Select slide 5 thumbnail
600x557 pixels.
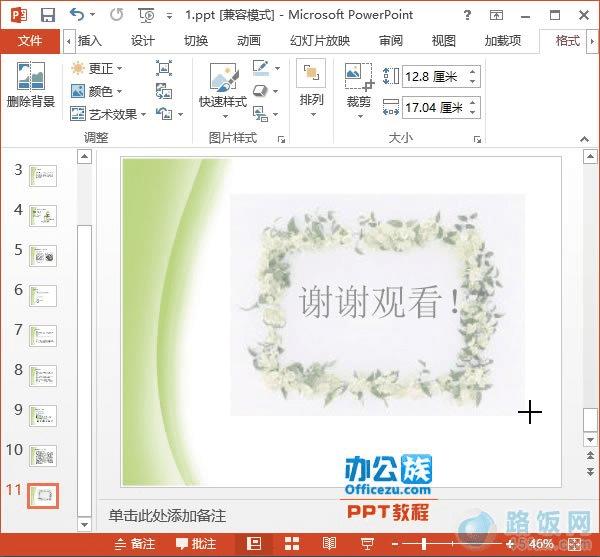click(x=43, y=256)
